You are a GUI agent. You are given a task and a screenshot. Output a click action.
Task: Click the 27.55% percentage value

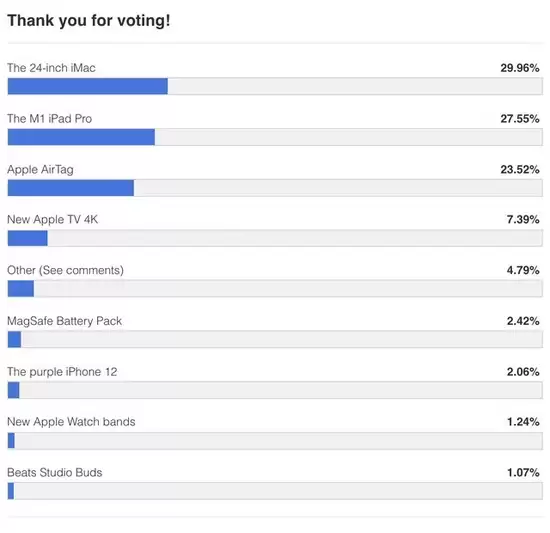pos(520,119)
